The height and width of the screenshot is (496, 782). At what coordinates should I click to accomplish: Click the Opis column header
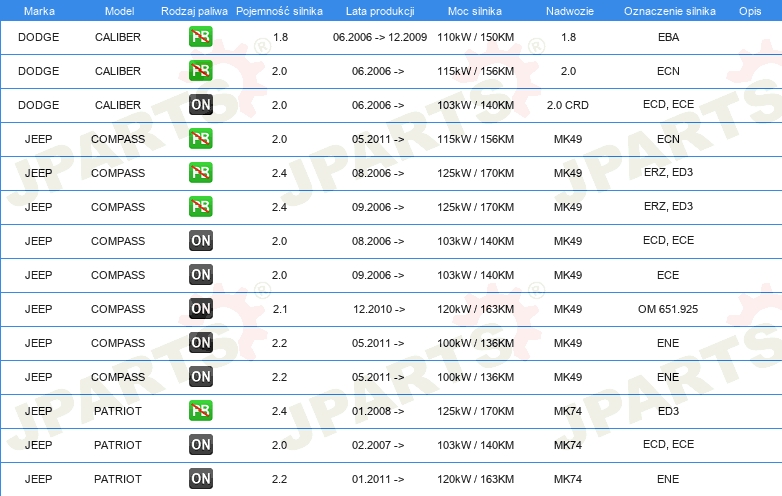[x=750, y=11]
